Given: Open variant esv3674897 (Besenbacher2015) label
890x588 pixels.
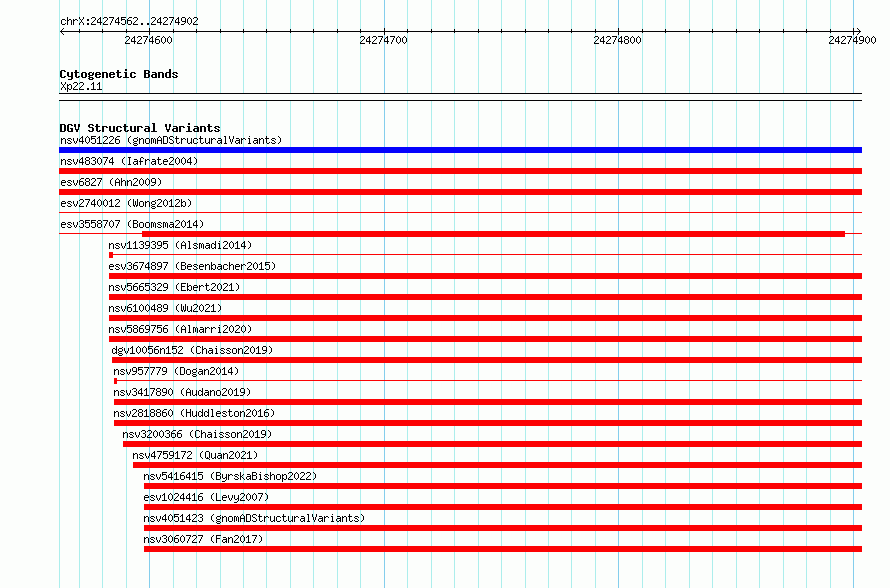Looking at the screenshot, I should pyautogui.click(x=192, y=266).
